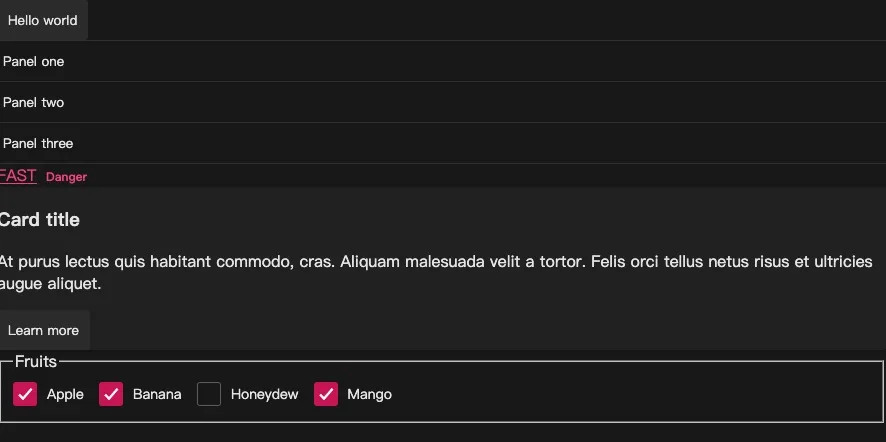
Task: Uncheck the Apple checkbox
Action: tap(25, 394)
